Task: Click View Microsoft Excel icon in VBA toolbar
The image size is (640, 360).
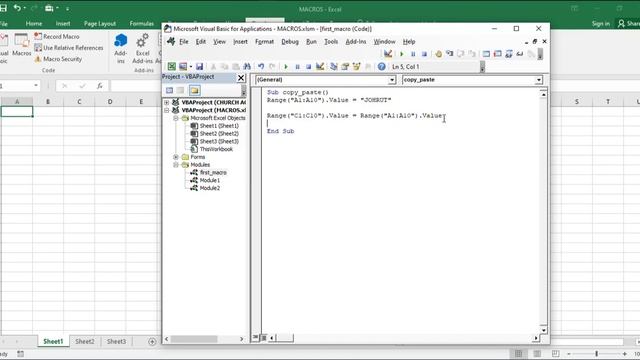Action: 171,67
